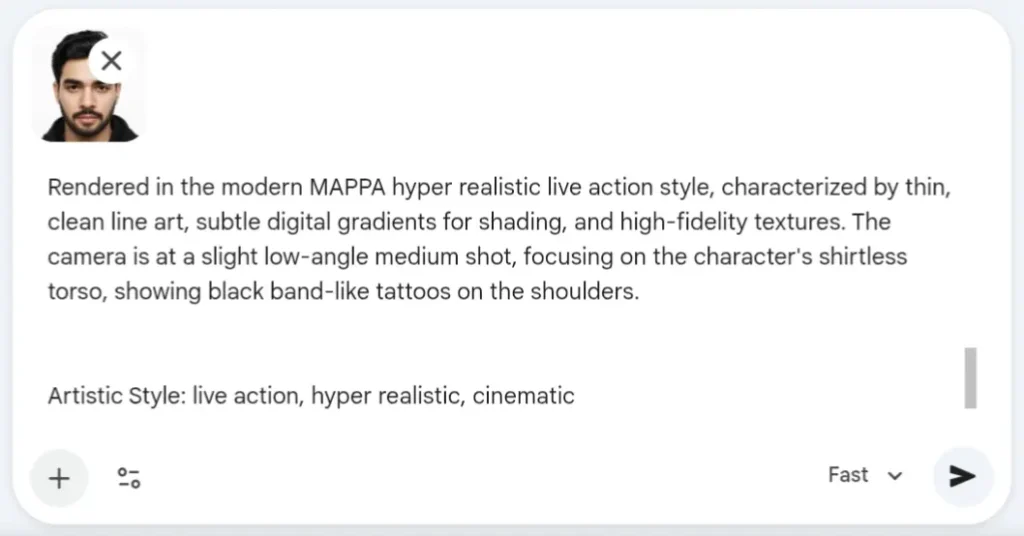Click after the word shoulders
Screen dimensions: 1024x536
[x=639, y=293]
